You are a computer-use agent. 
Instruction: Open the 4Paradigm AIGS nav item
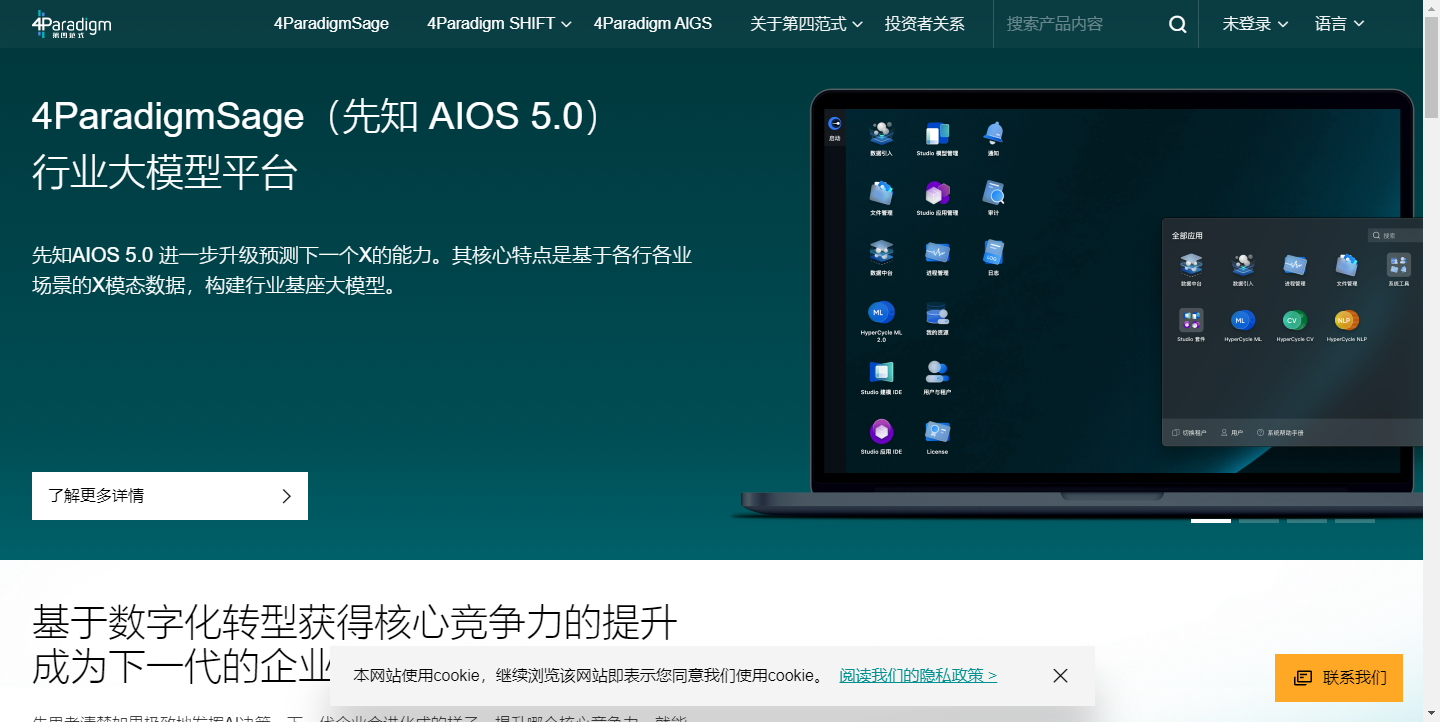(653, 24)
